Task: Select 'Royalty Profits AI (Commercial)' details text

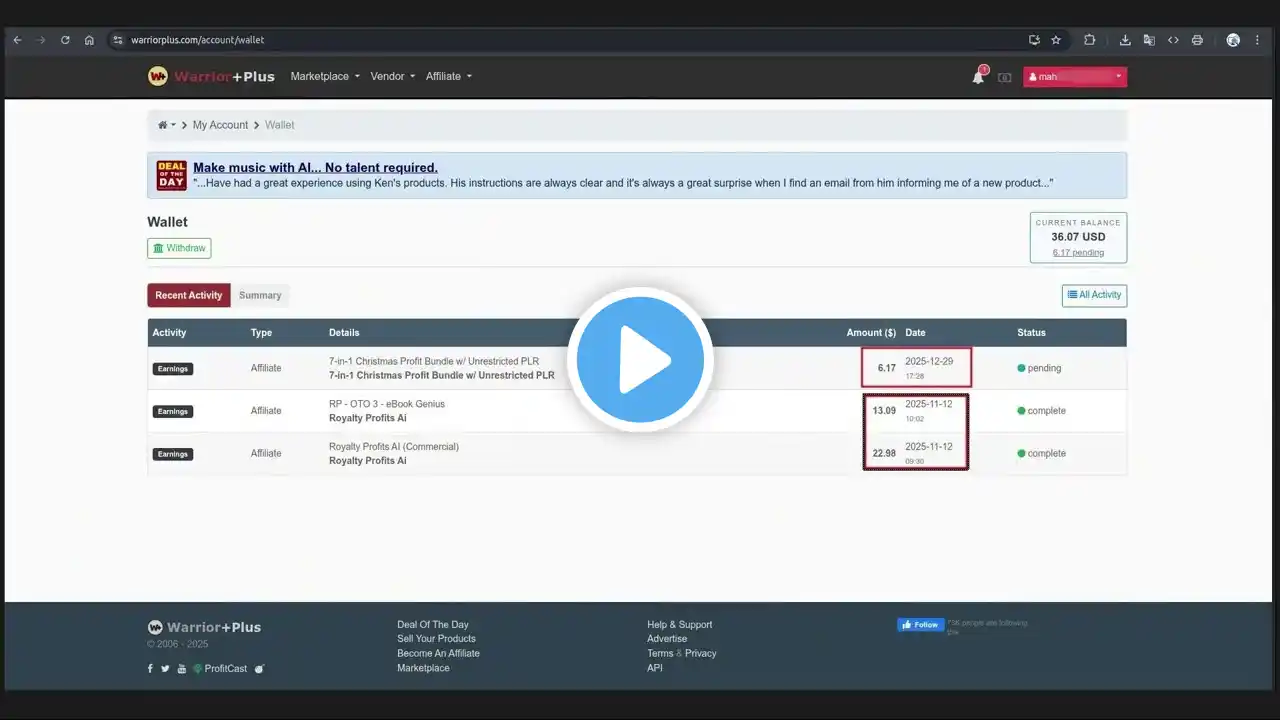Action: (x=394, y=447)
